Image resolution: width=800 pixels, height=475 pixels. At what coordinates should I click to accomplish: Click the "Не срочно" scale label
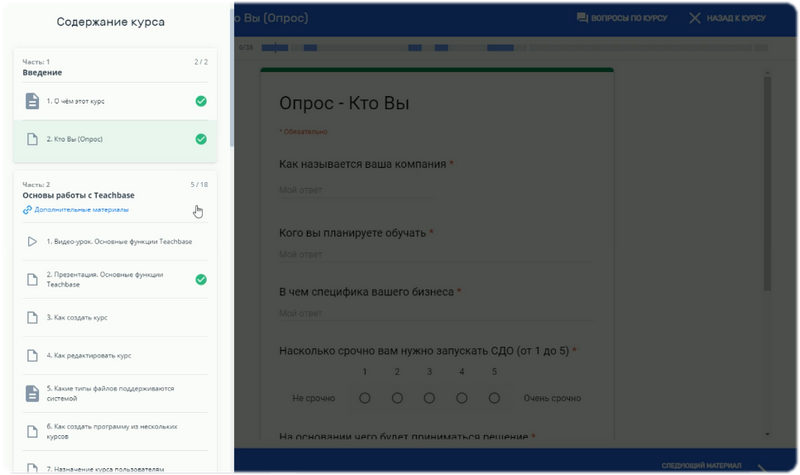pos(314,398)
